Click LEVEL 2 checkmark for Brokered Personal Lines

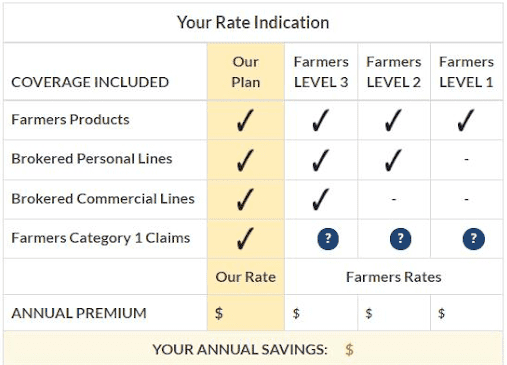coord(393,160)
